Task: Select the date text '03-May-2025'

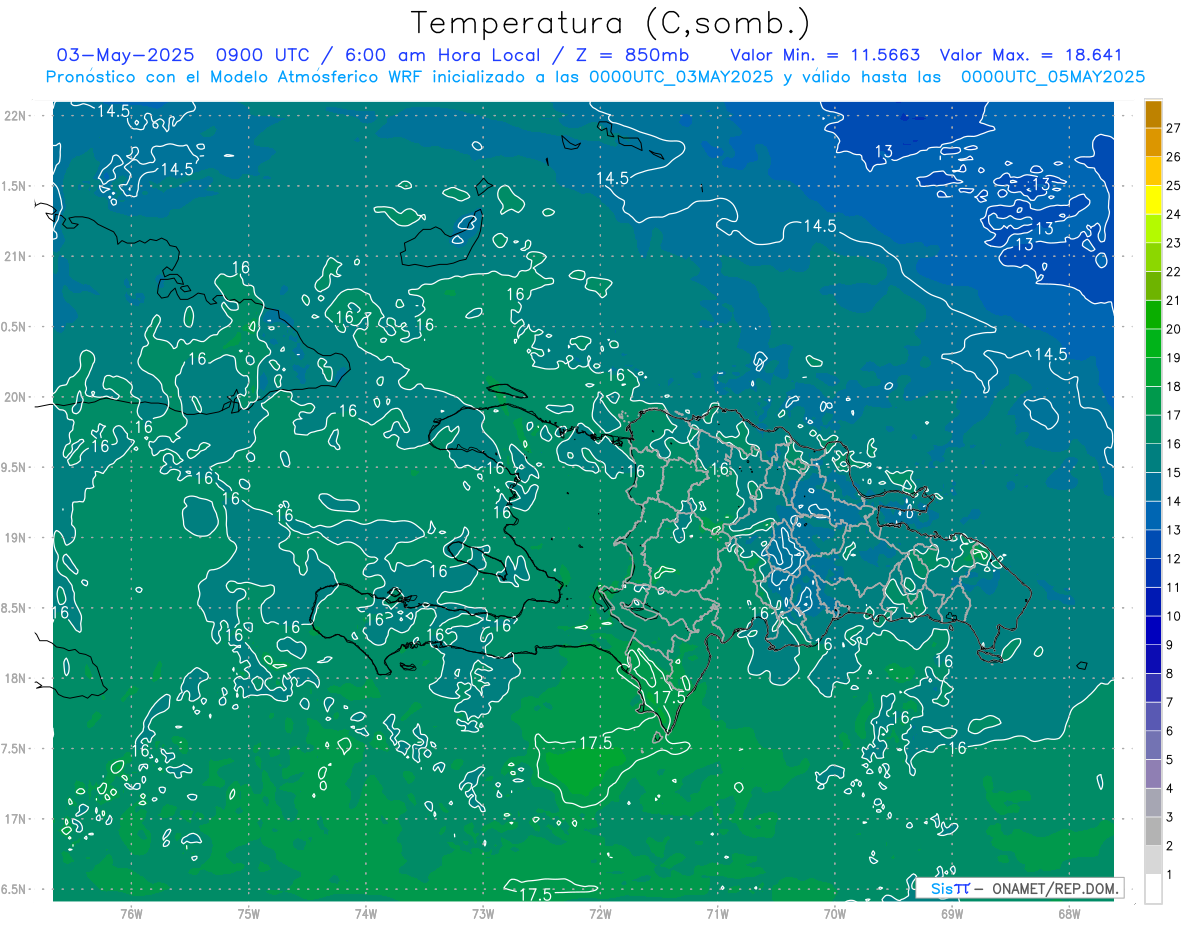Action: pyautogui.click(x=126, y=55)
